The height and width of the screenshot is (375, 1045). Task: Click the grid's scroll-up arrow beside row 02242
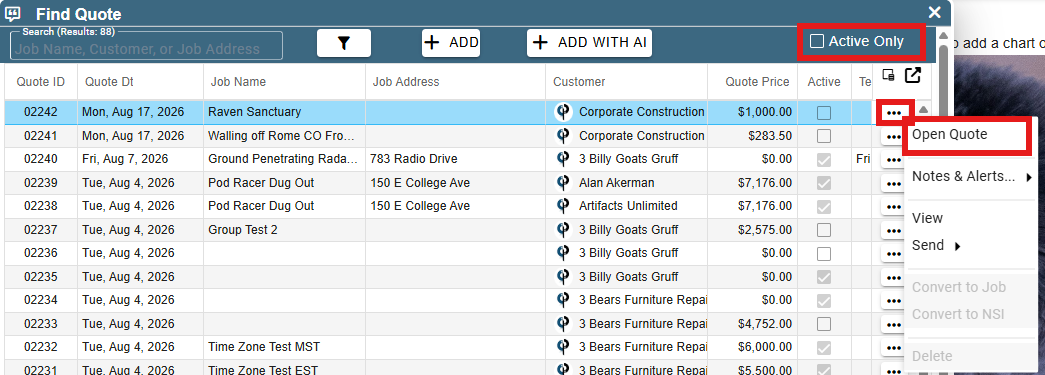point(923,110)
